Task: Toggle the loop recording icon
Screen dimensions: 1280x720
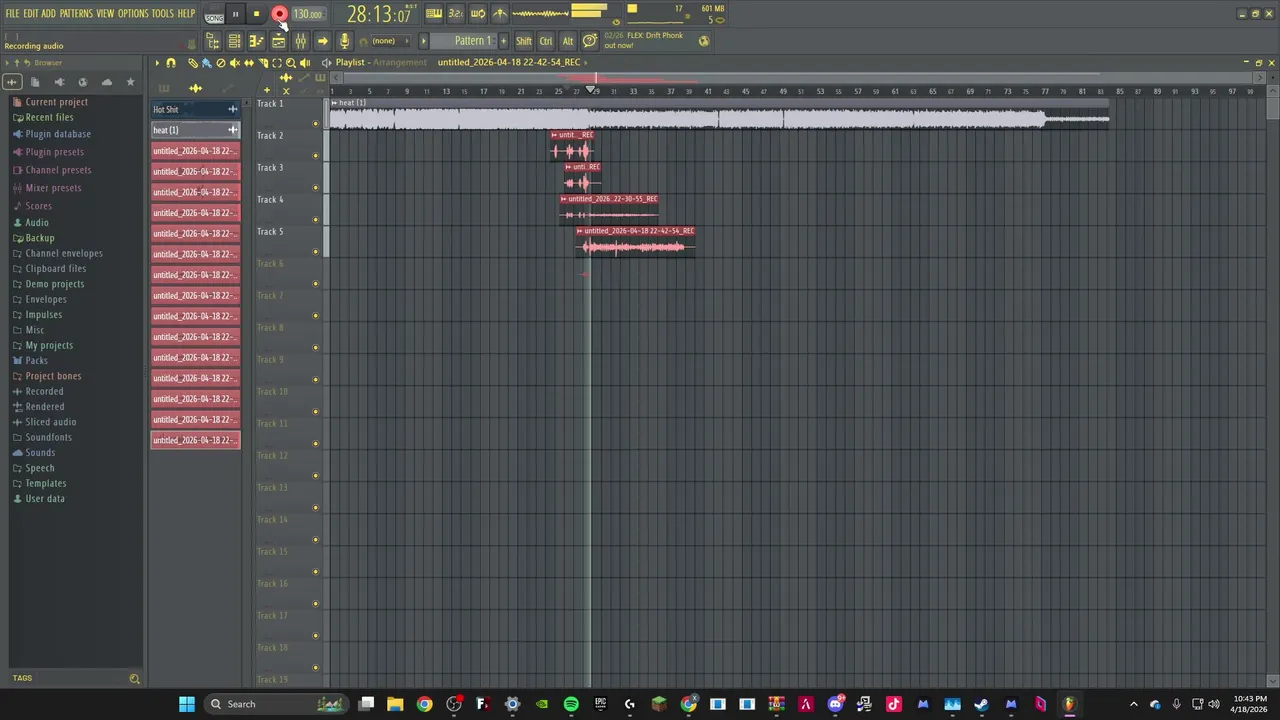Action: [x=478, y=13]
